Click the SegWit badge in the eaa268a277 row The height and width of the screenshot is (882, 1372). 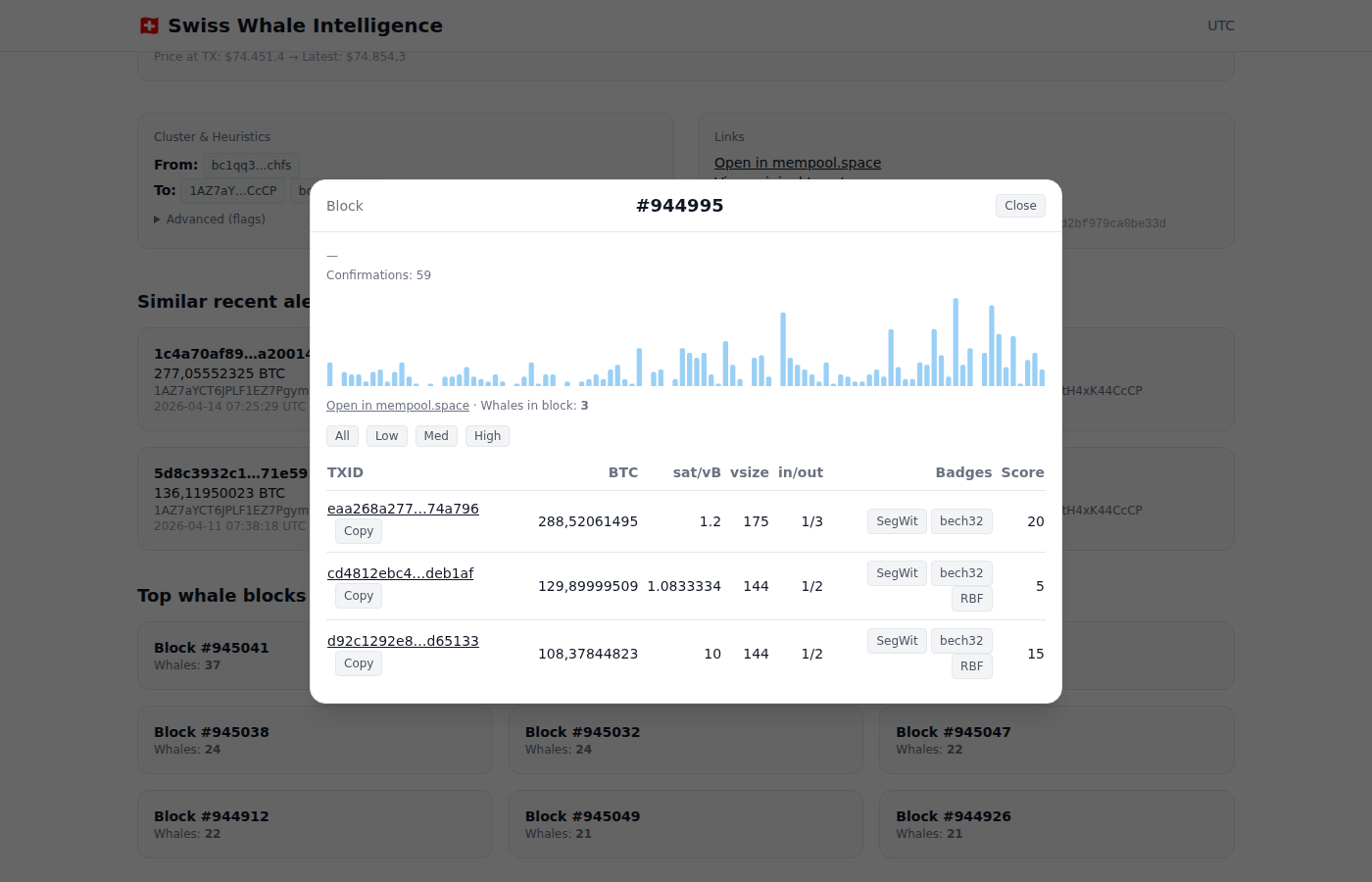click(x=897, y=521)
